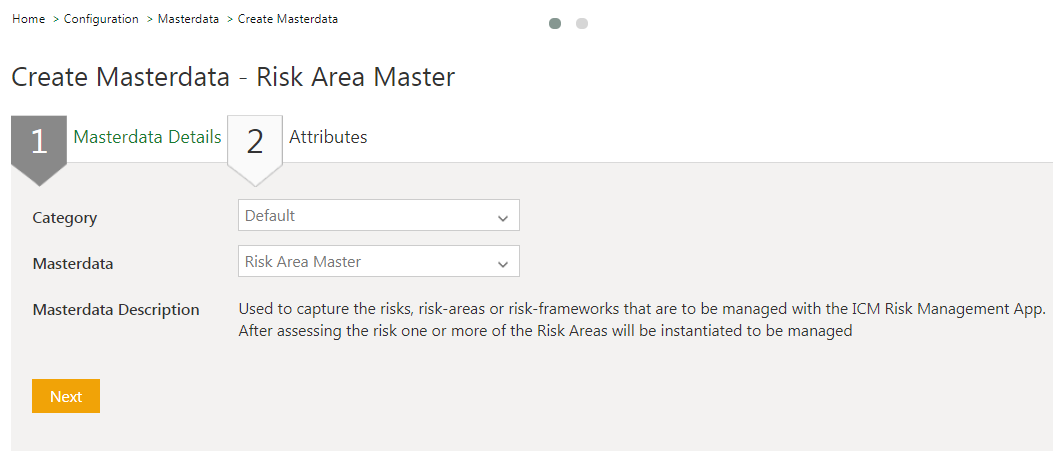1053x456 pixels.
Task: Click the Home breadcrumb link
Action: (28, 19)
